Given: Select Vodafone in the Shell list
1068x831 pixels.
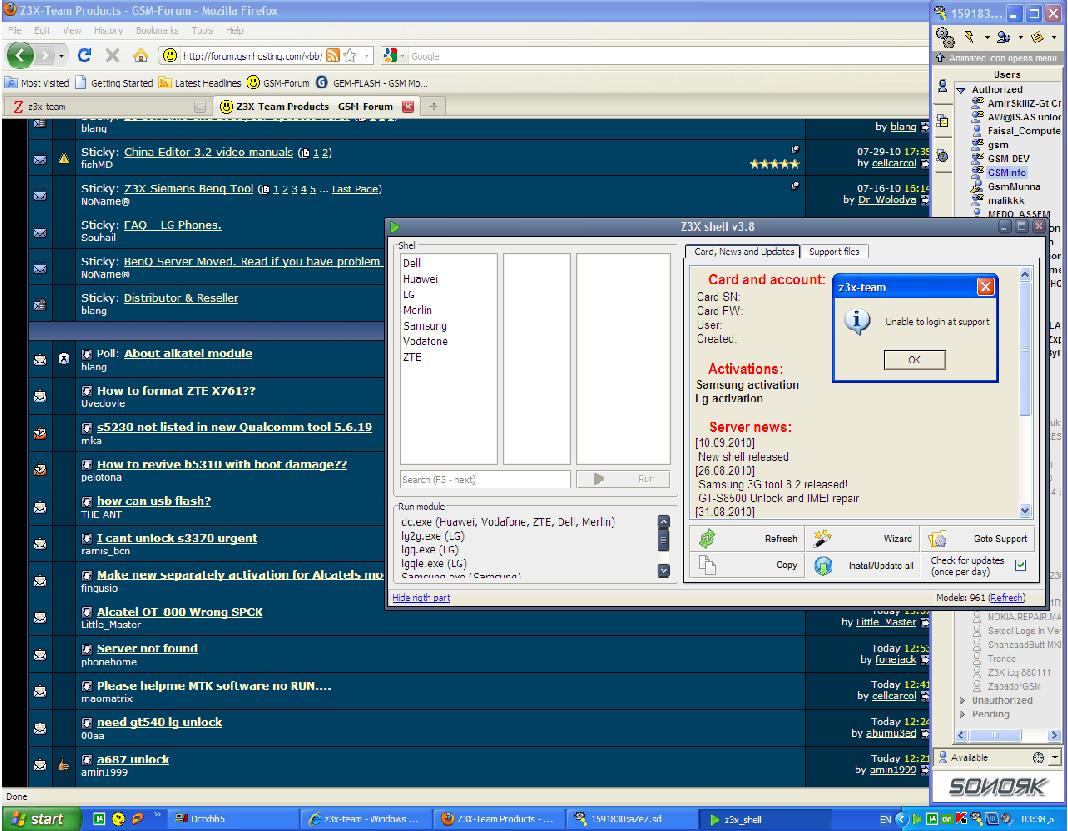Looking at the screenshot, I should coord(425,341).
